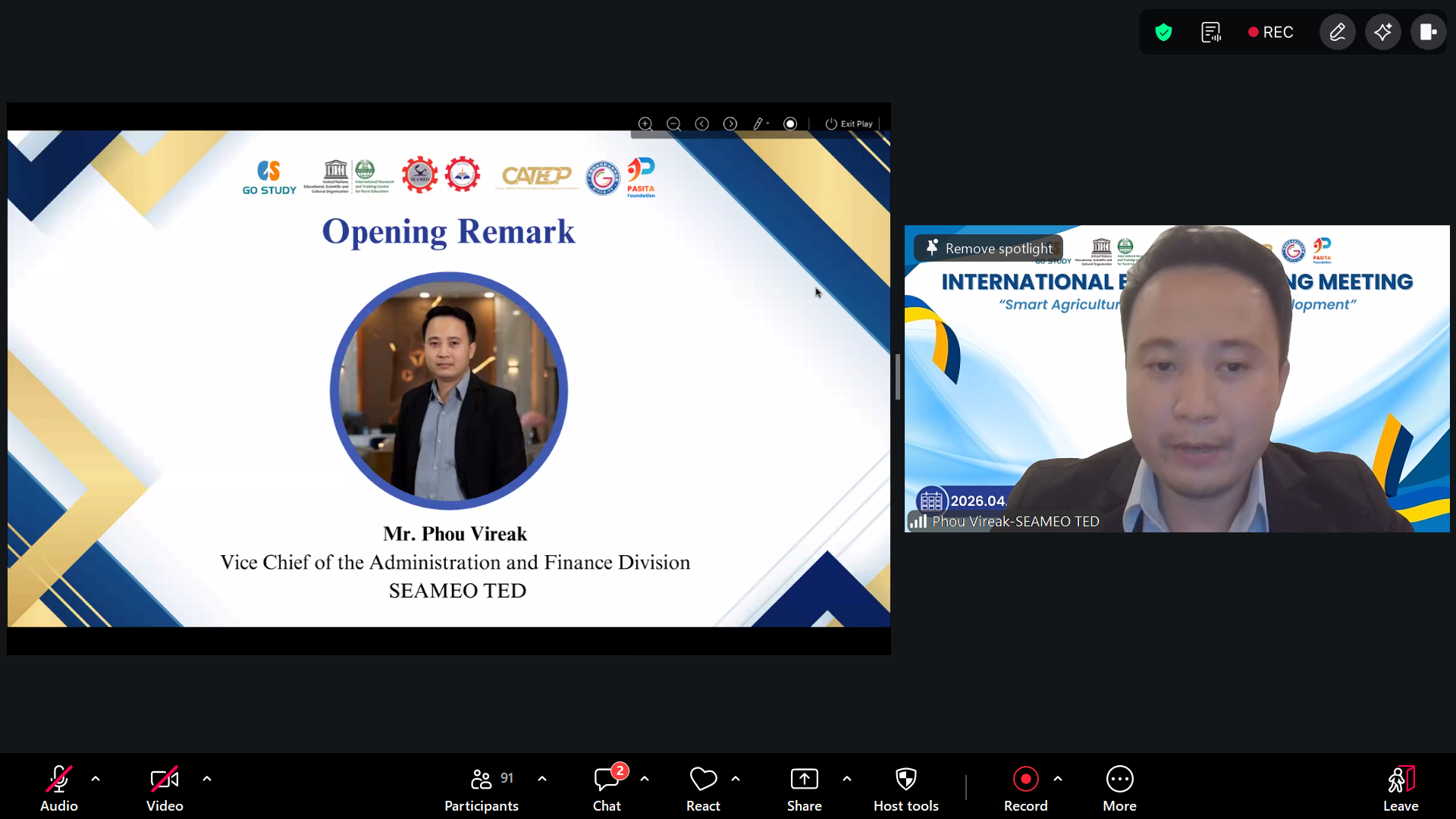The height and width of the screenshot is (819, 1456).
Task: Expand the video settings arrow
Action: click(207, 779)
